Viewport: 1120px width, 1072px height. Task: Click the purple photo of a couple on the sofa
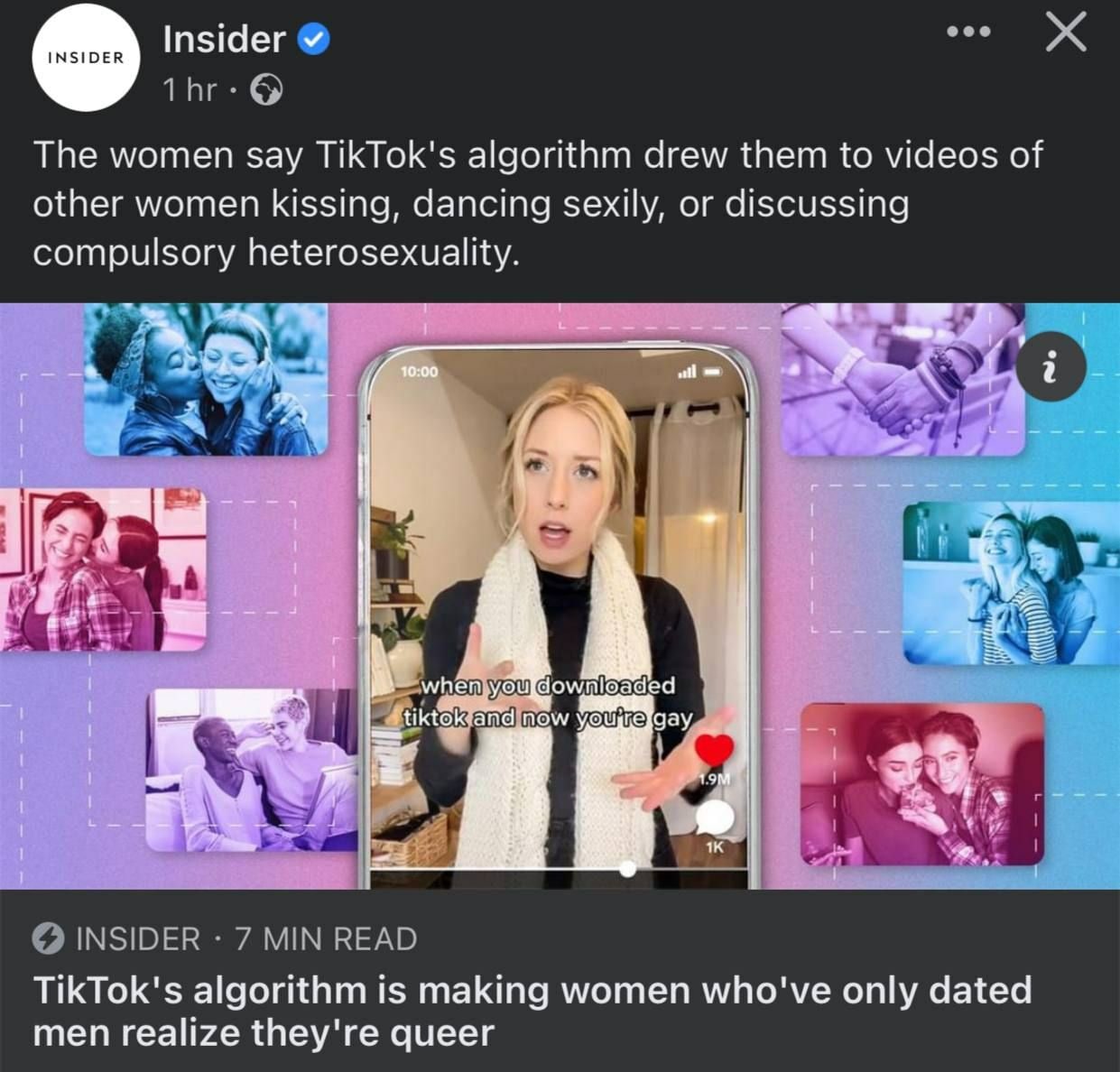[x=253, y=770]
